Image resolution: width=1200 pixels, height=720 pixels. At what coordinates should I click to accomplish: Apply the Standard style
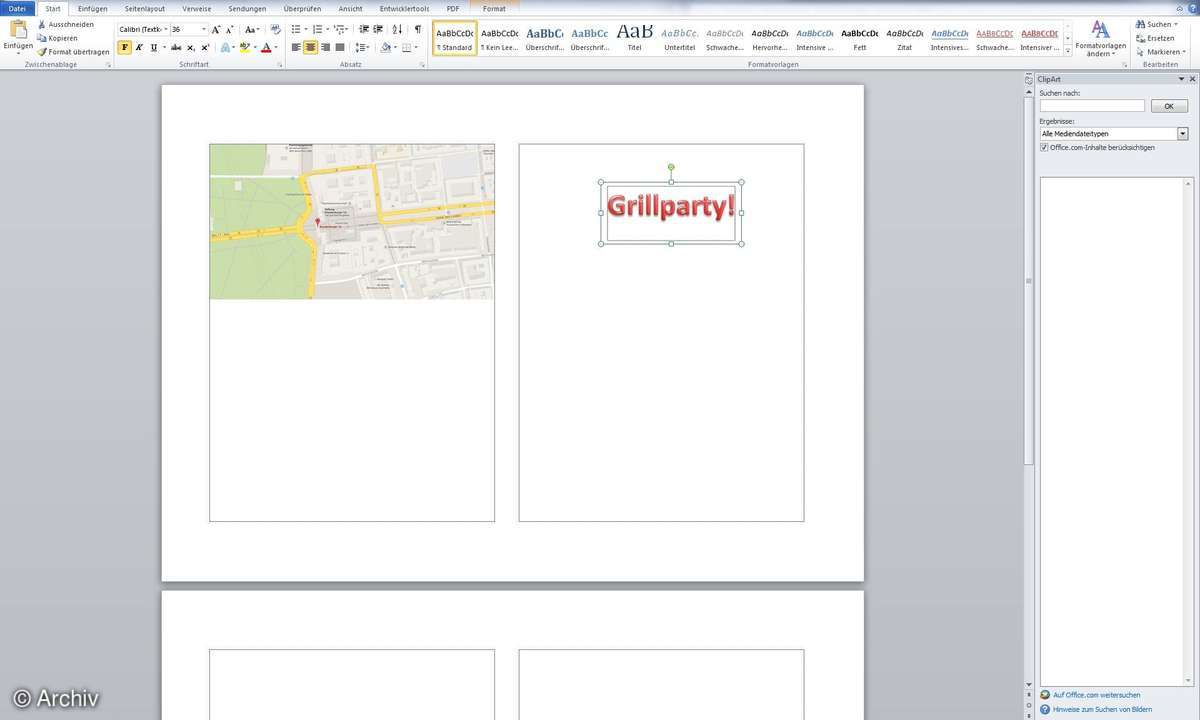[x=455, y=38]
